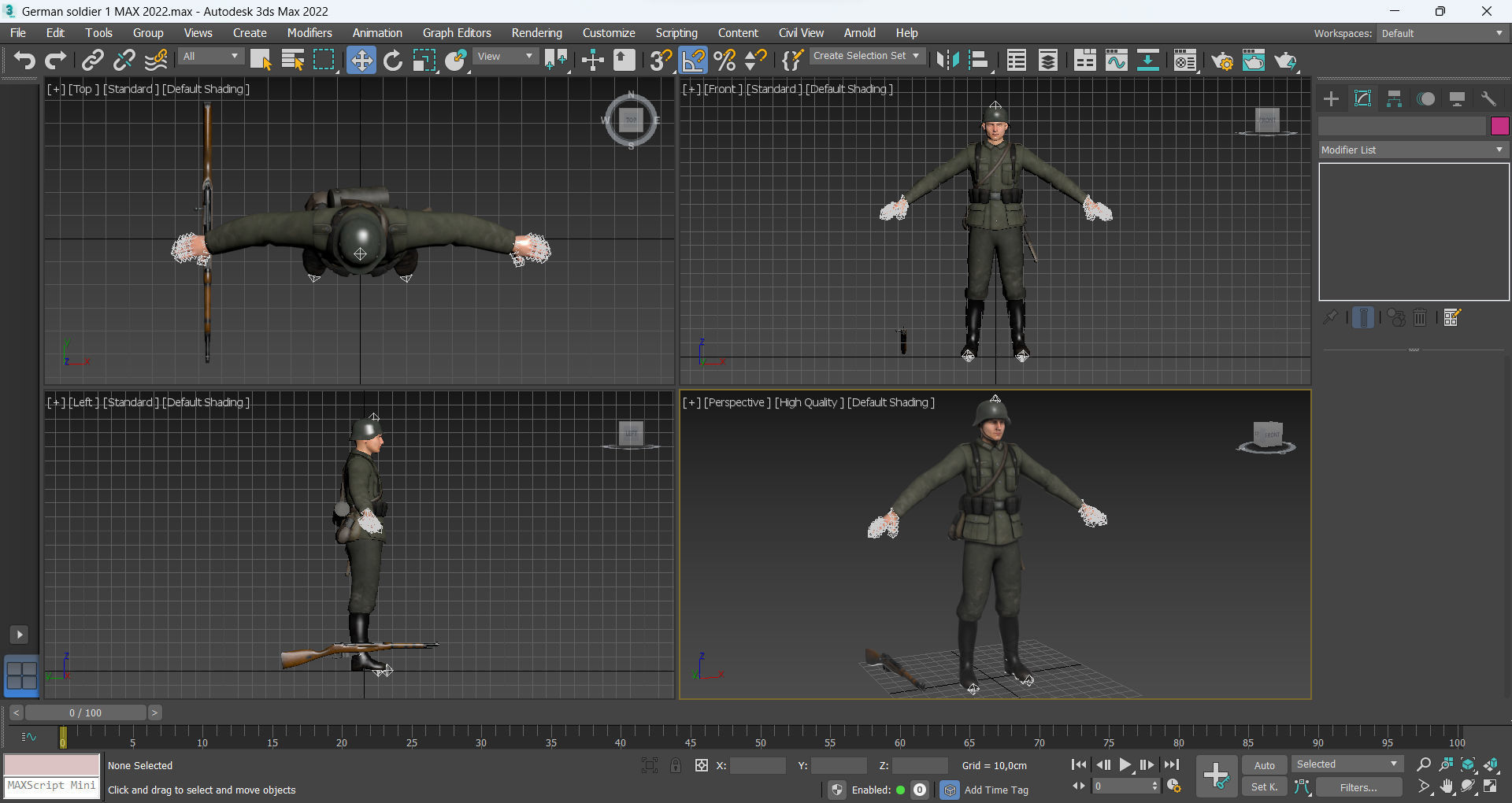
Task: Click the MAXScript Mini listener field
Action: [52, 786]
